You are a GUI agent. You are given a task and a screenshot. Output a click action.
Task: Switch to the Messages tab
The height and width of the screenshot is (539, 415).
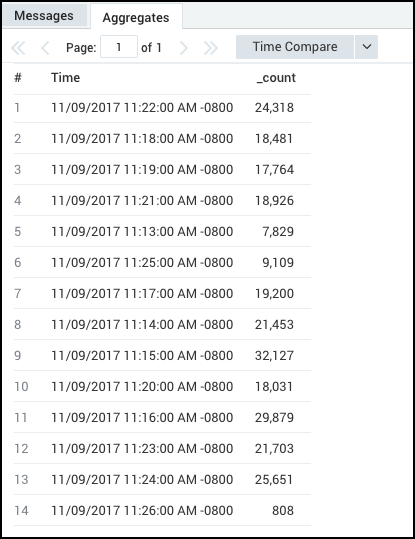pos(44,16)
